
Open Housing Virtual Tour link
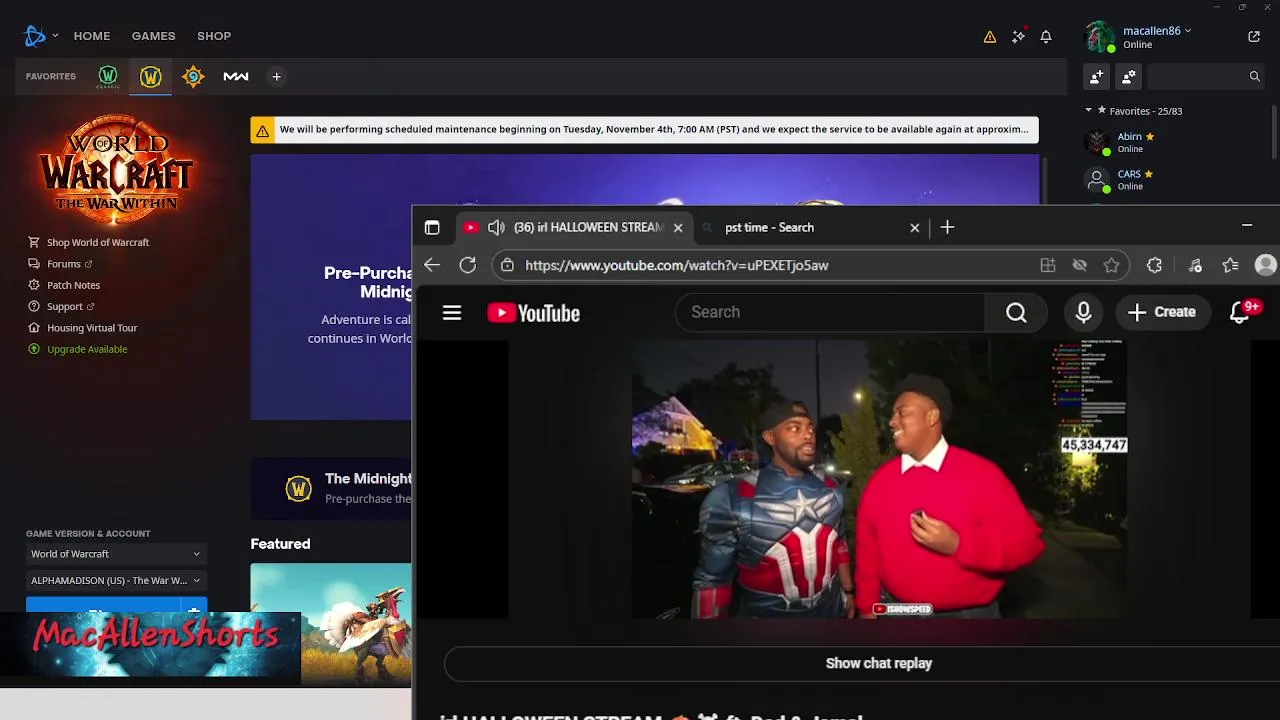click(92, 328)
